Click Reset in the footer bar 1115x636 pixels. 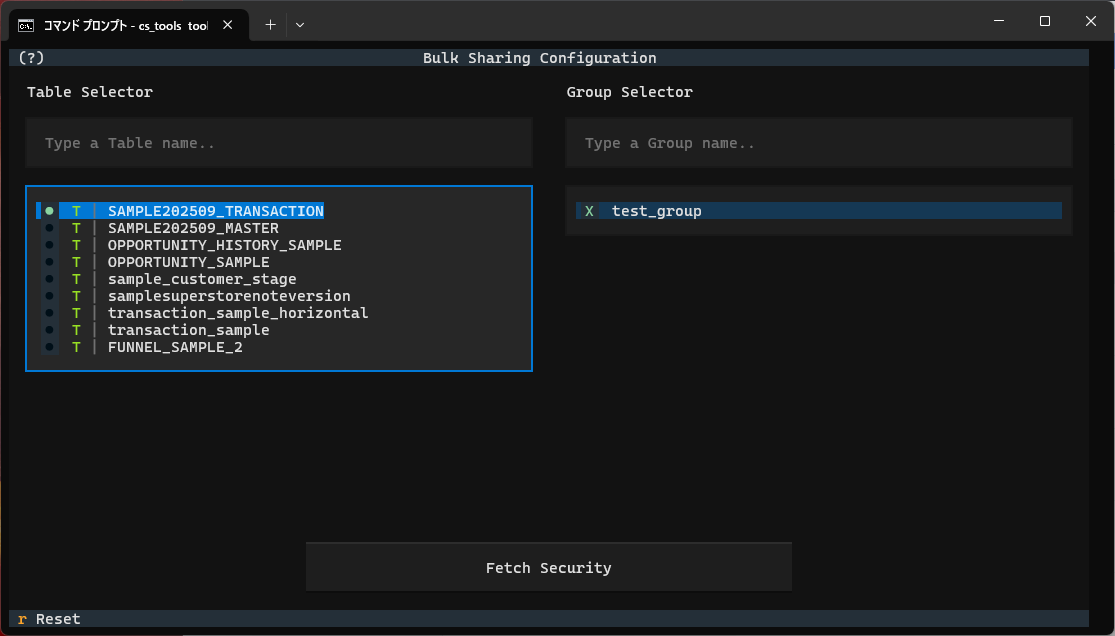[57, 619]
